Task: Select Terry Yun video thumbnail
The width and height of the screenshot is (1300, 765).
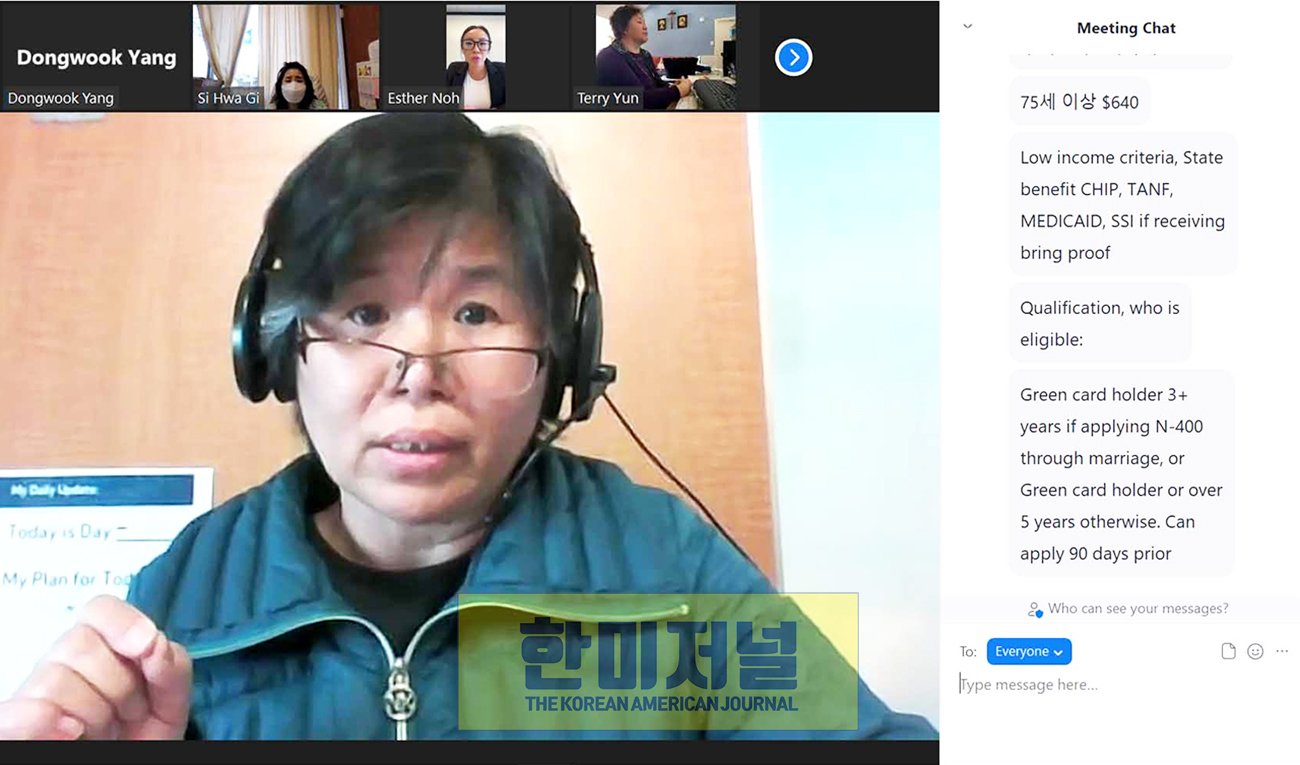Action: tap(665, 57)
